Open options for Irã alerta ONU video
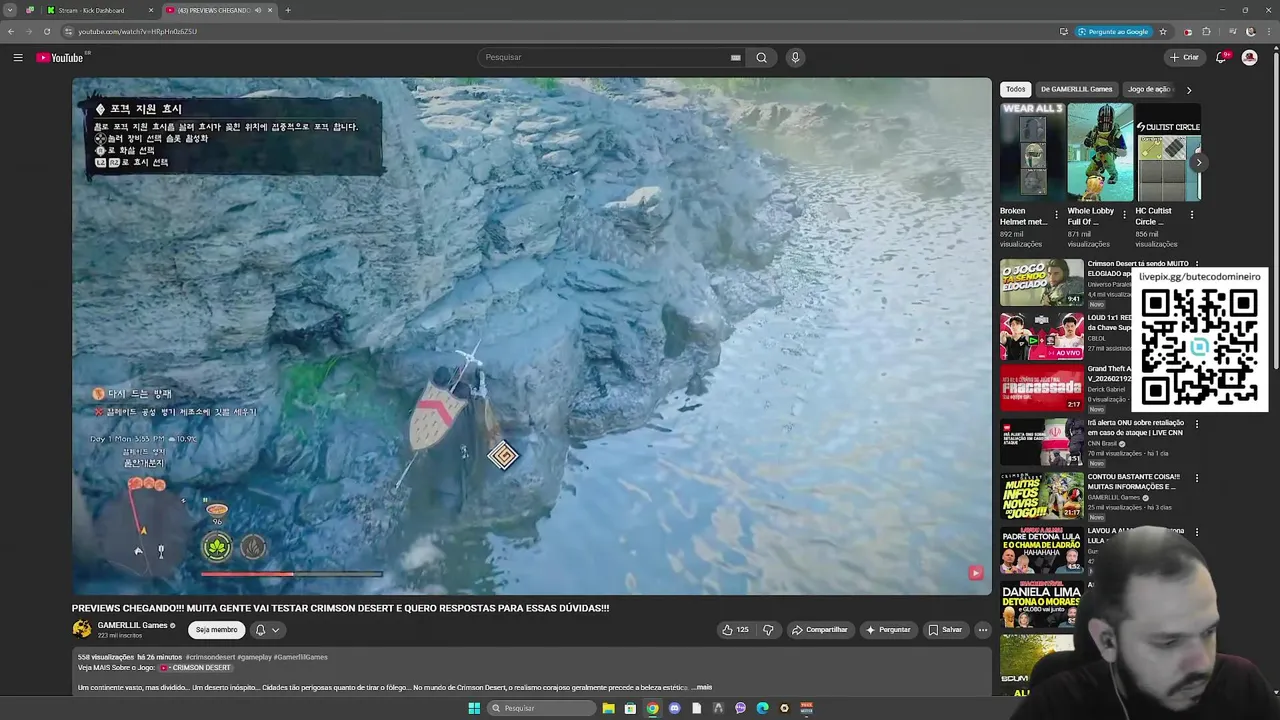The image size is (1280, 720). point(1196,424)
